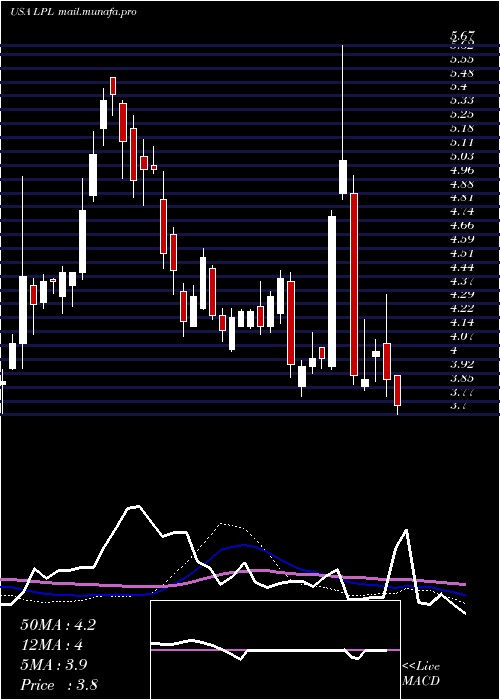The height and width of the screenshot is (700, 500).
Task: Click the 3.7 bottom price label
Action: pos(458,406)
